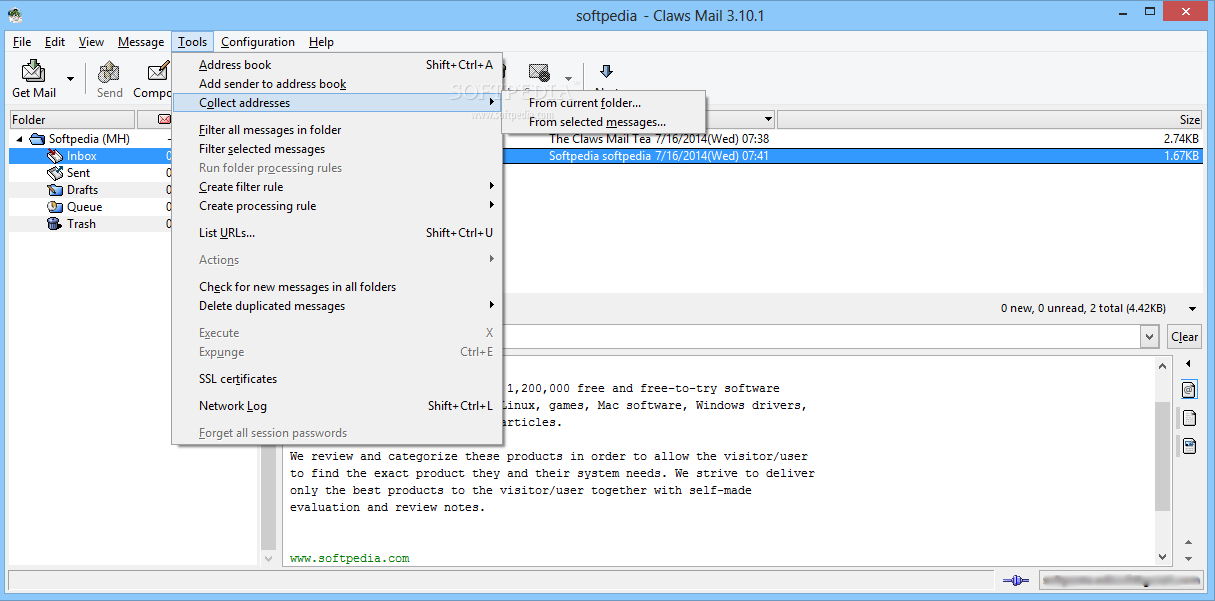1215x601 pixels.
Task: Click the attachment list scroll-down arrow
Action: tap(1189, 557)
